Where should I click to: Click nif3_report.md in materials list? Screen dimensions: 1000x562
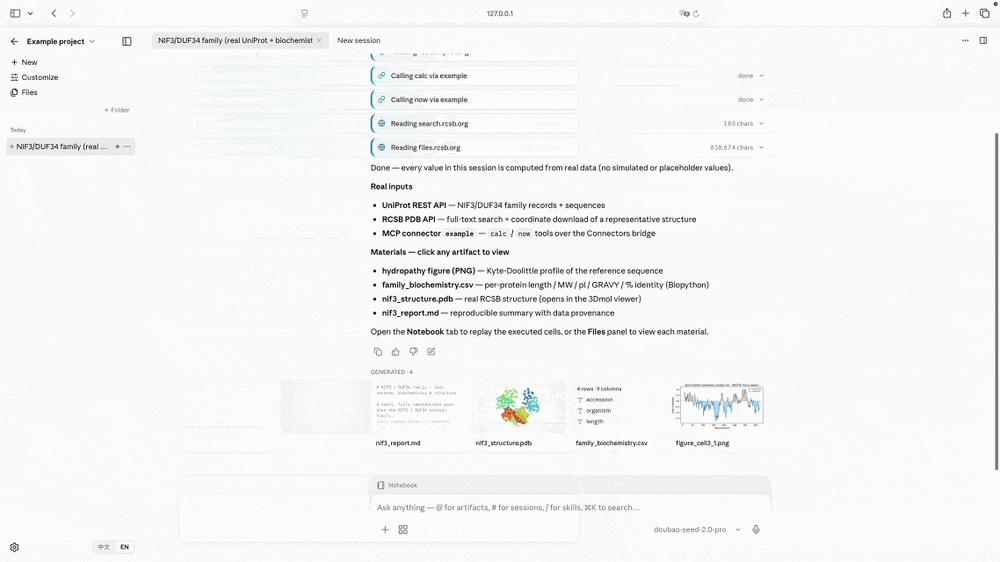click(x=410, y=313)
